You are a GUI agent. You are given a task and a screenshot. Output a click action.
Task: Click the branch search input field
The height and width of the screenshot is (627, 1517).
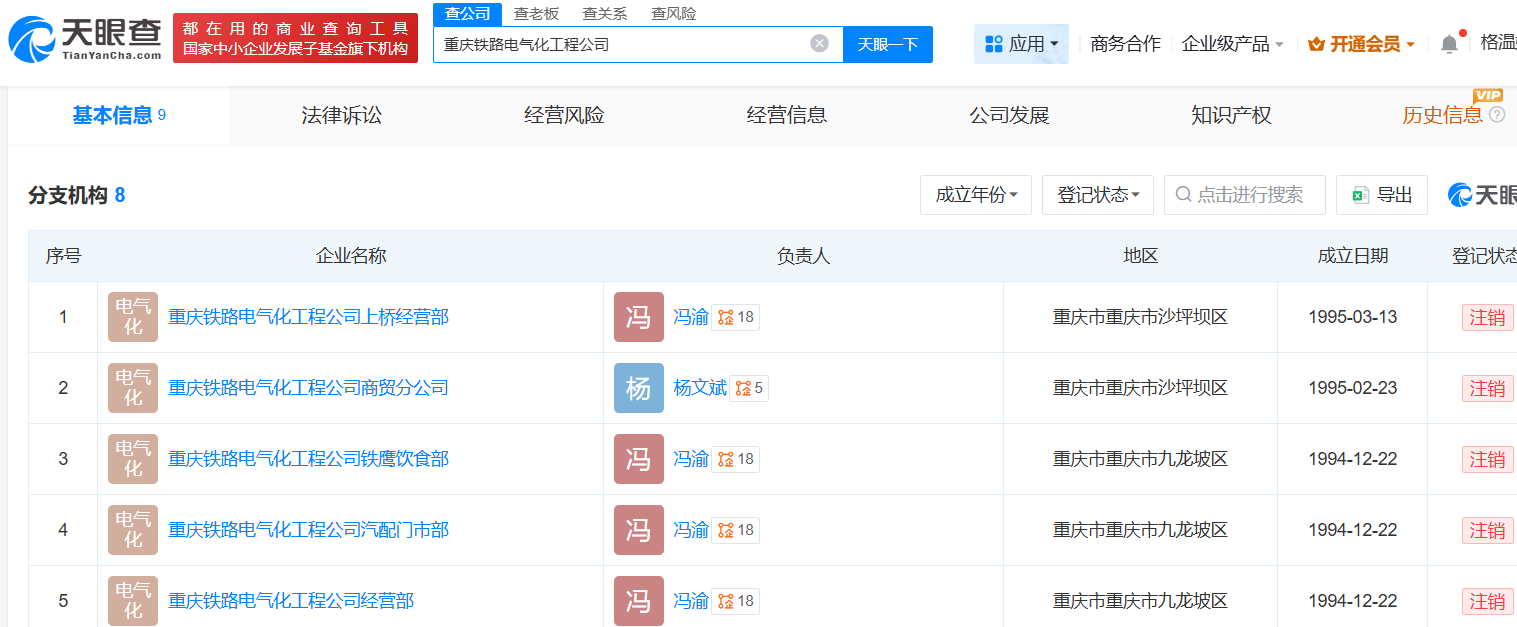pos(1250,195)
